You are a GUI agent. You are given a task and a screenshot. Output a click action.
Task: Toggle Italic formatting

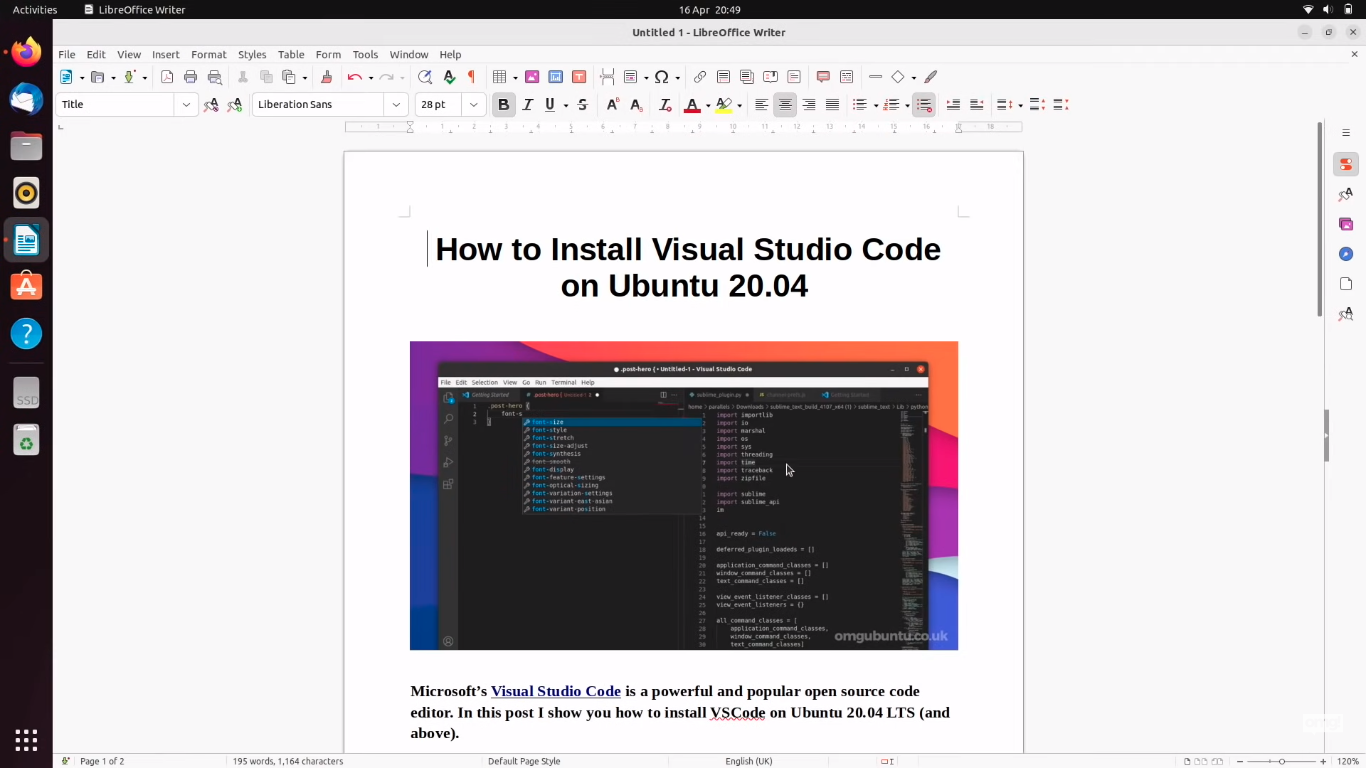[x=528, y=105]
